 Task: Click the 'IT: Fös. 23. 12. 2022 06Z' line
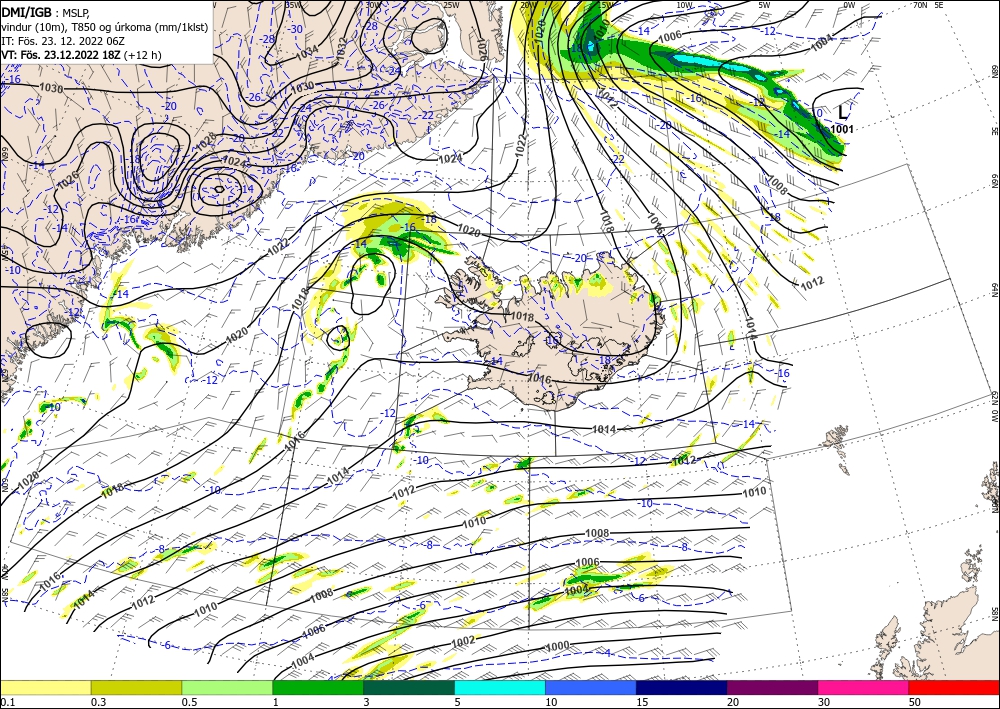click(x=62, y=41)
